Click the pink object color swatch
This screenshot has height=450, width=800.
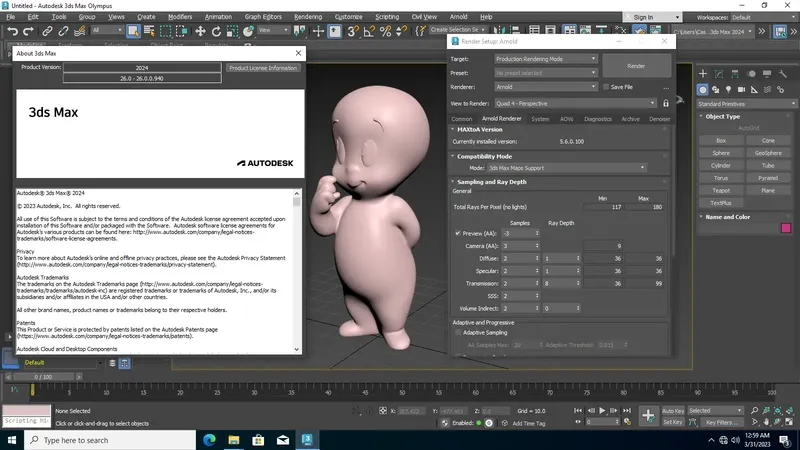click(x=785, y=229)
